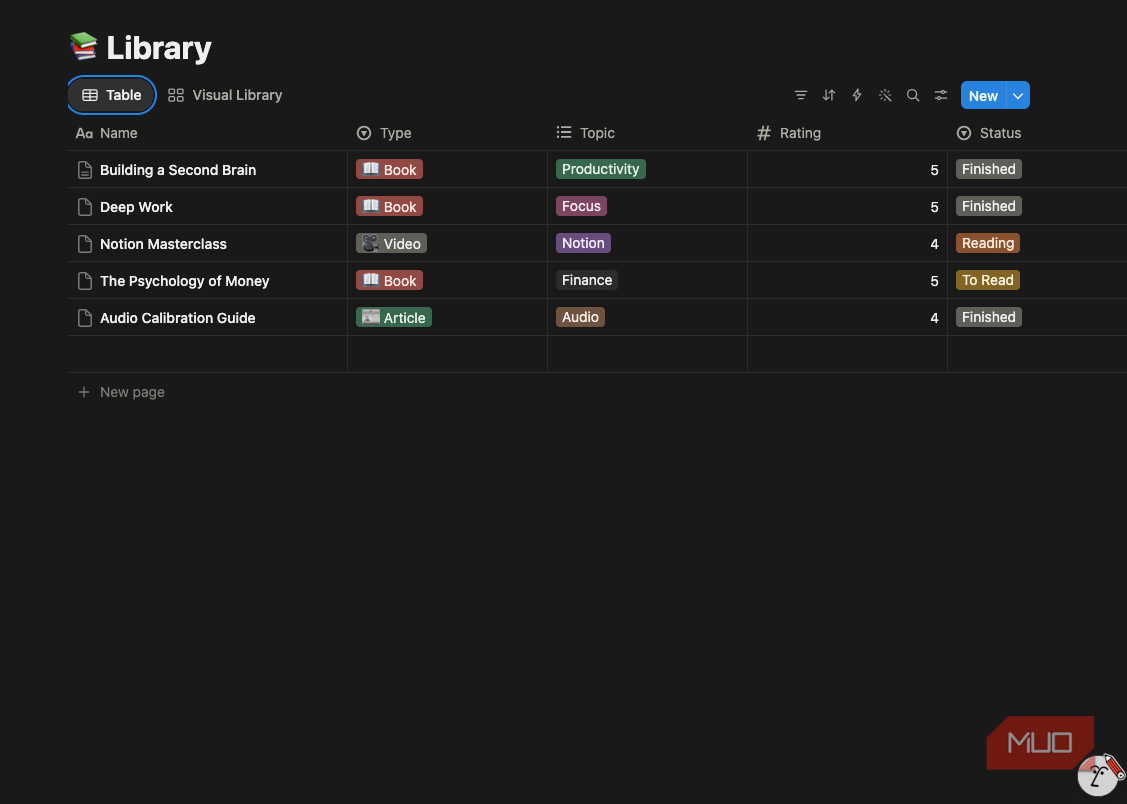The height and width of the screenshot is (804, 1127).
Task: Click Book type tag for Deep Work
Action: [389, 206]
